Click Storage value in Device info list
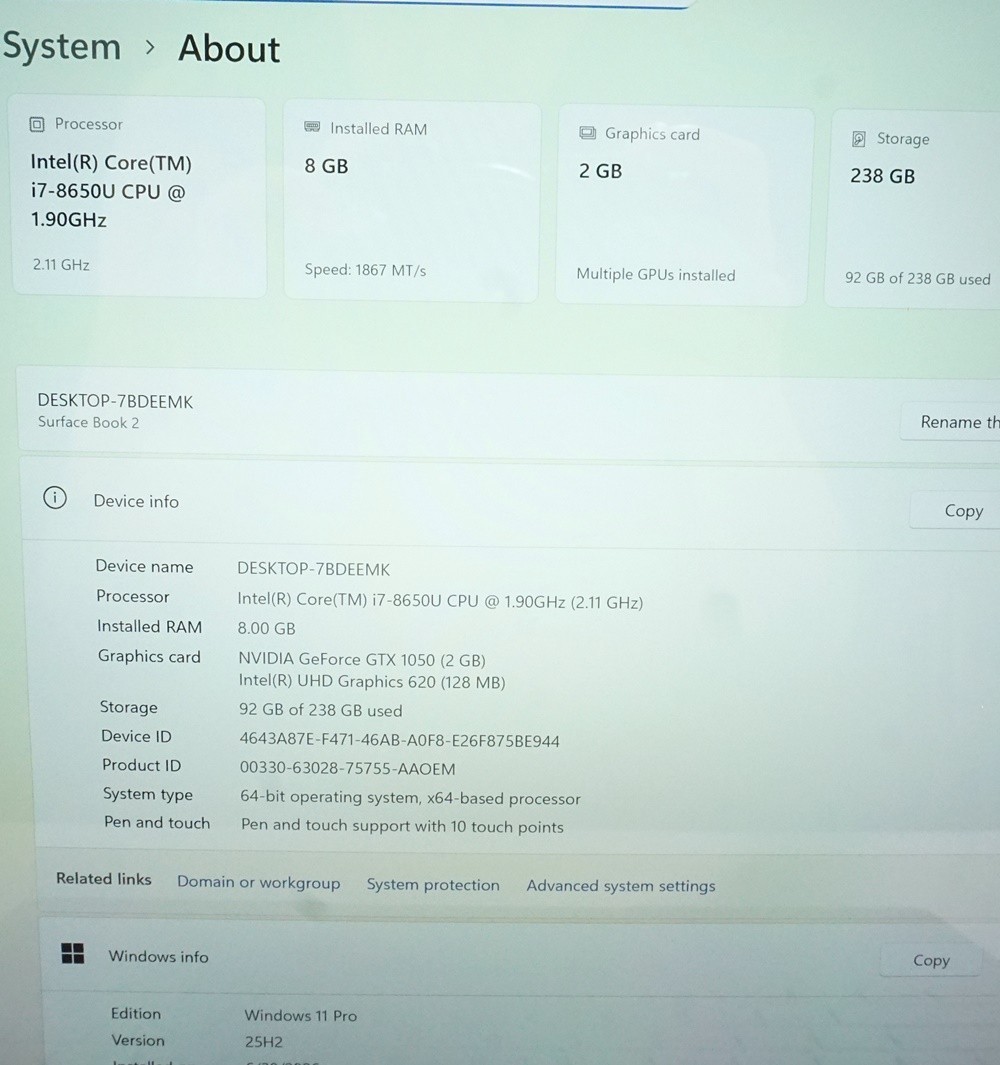Image resolution: width=1000 pixels, height=1065 pixels. pyautogui.click(x=320, y=710)
